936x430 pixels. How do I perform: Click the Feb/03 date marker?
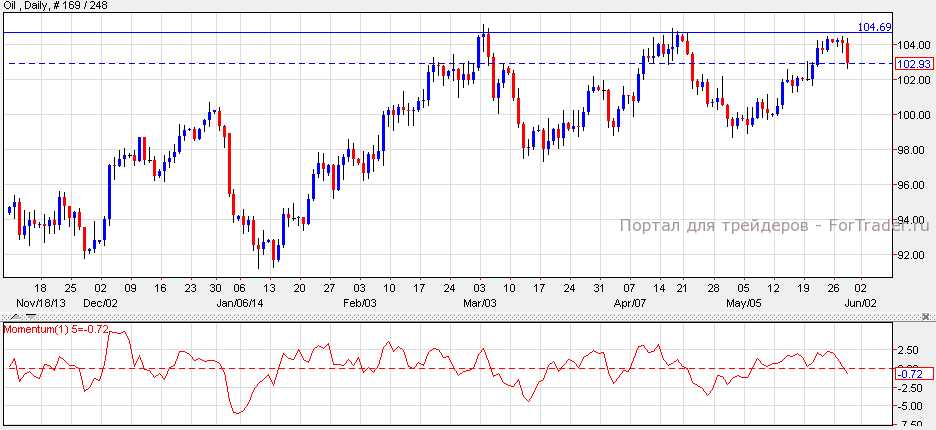[360, 302]
